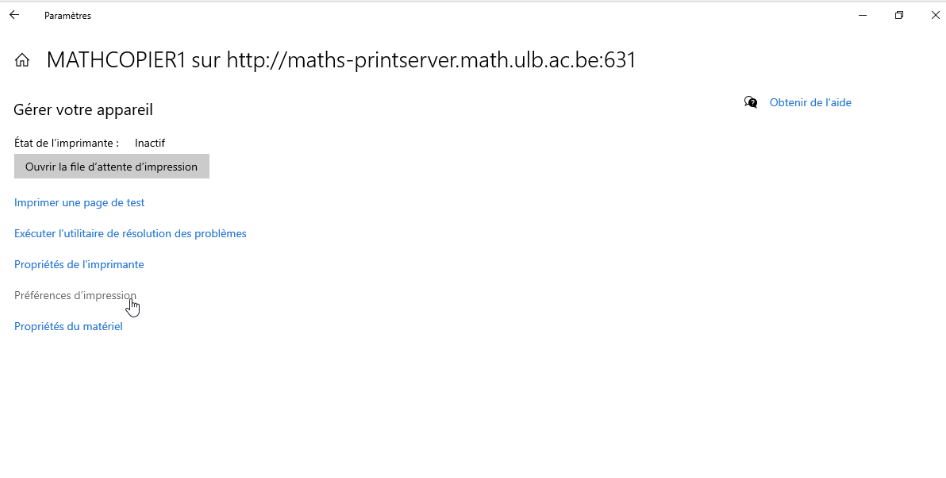This screenshot has height=478, width=946.
Task: Open the 'Préférences d'impression' link
Action: click(x=75, y=295)
